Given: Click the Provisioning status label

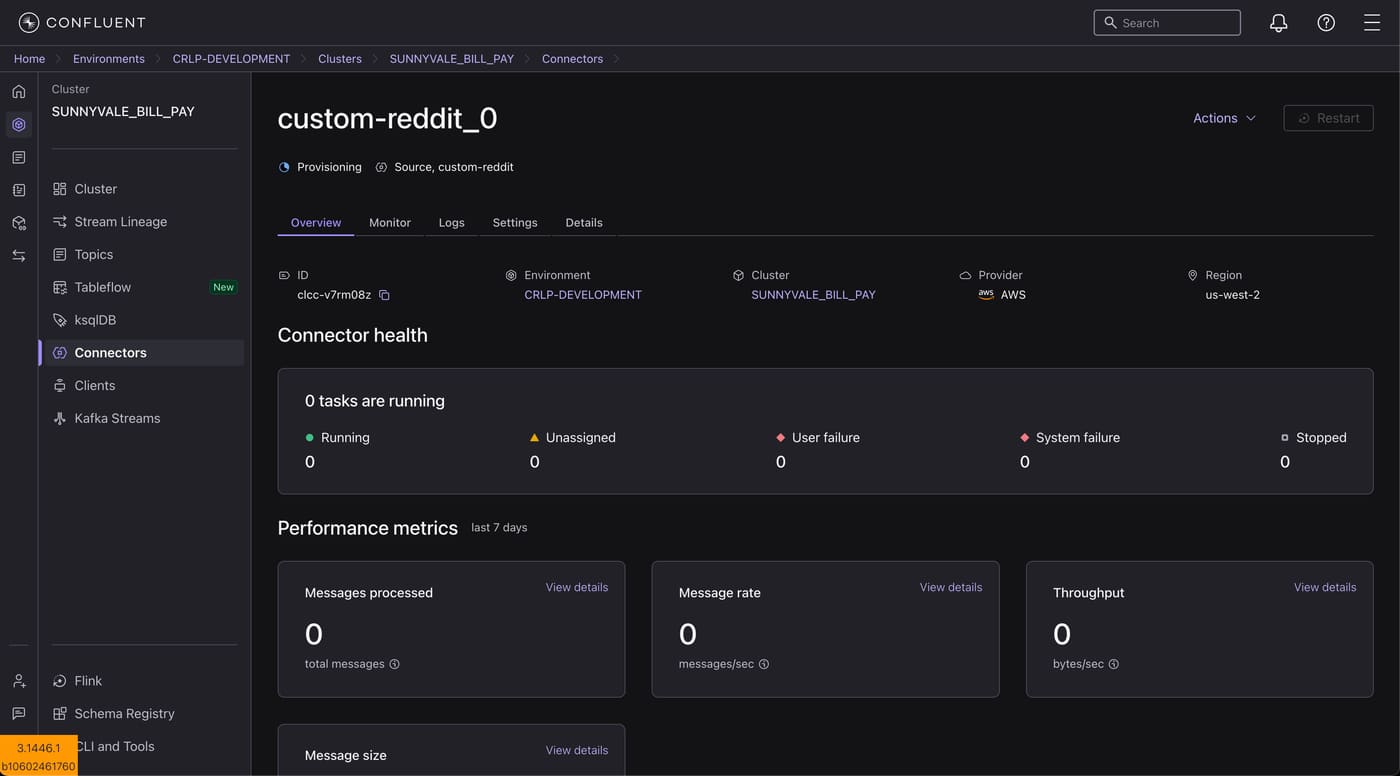Looking at the screenshot, I should click(329, 167).
